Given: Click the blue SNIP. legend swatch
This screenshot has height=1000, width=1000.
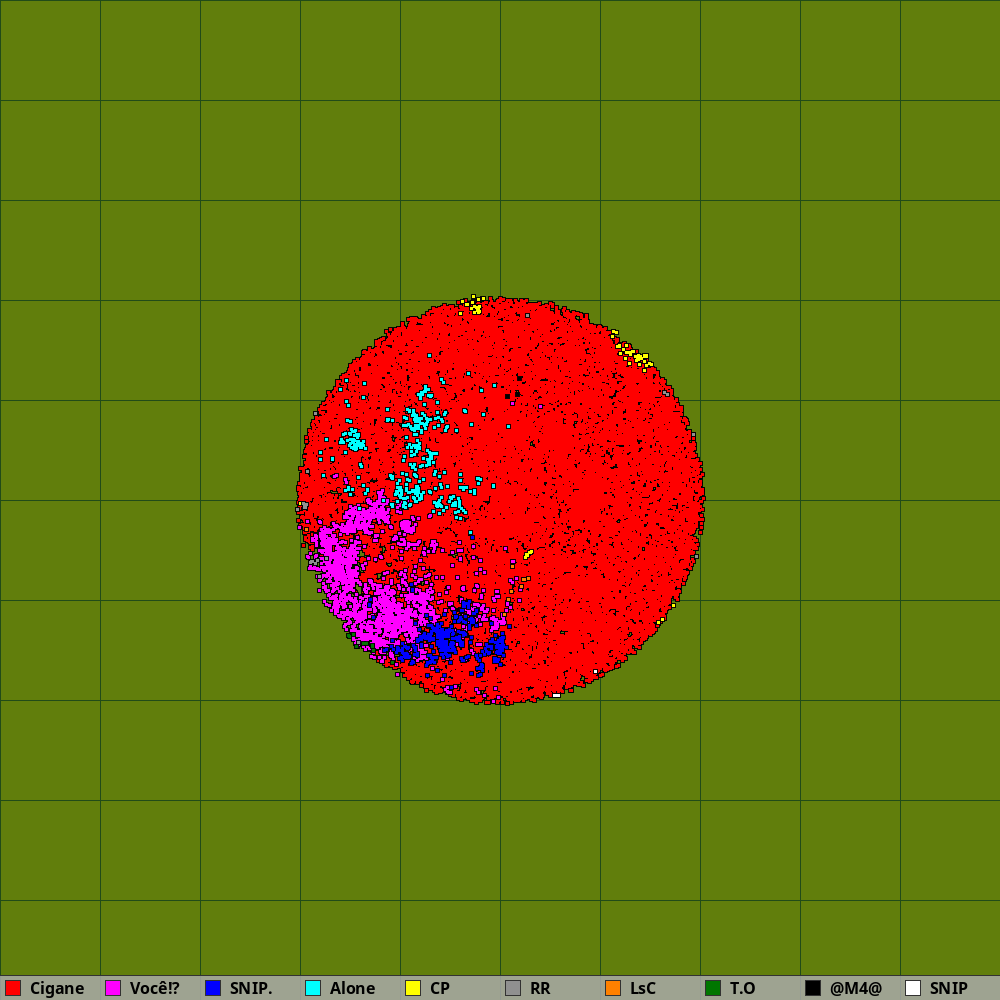Looking at the screenshot, I should (213, 988).
